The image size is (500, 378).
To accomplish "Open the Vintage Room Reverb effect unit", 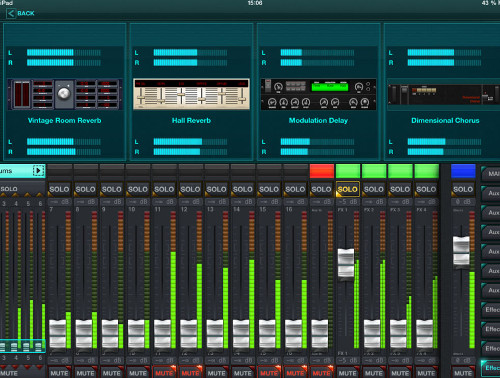I will (64, 94).
